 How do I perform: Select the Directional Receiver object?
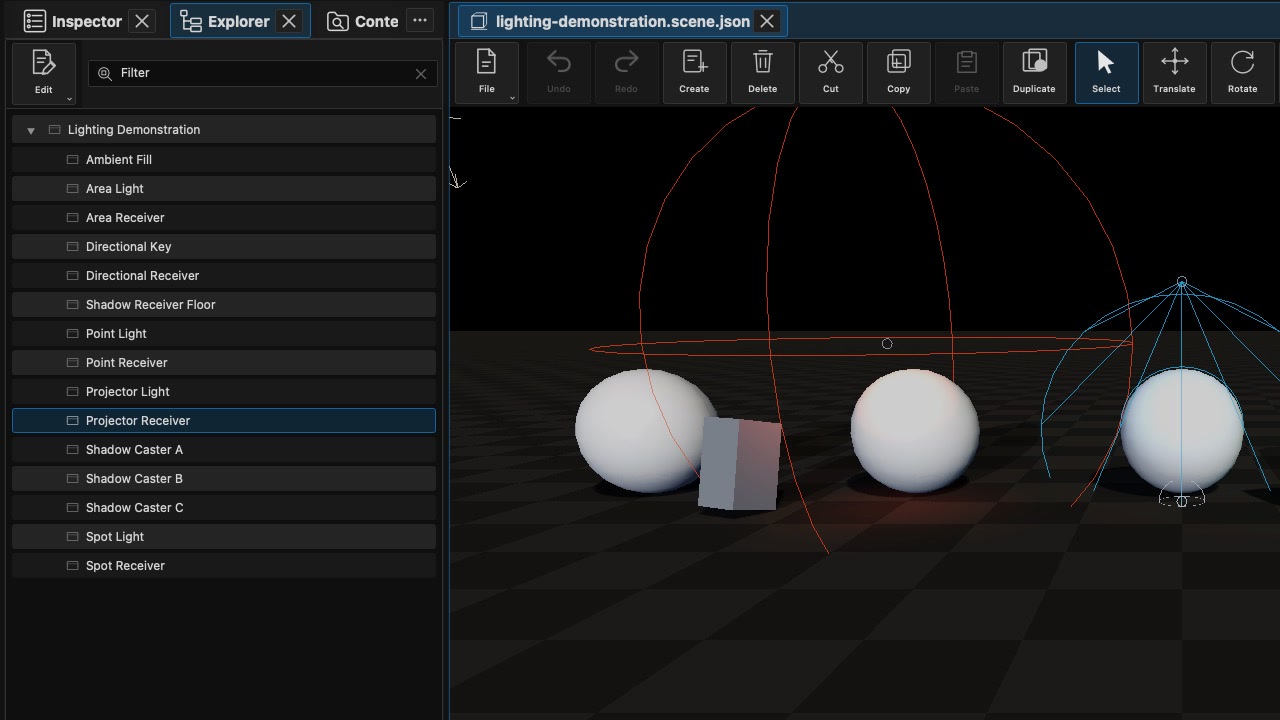tap(224, 276)
